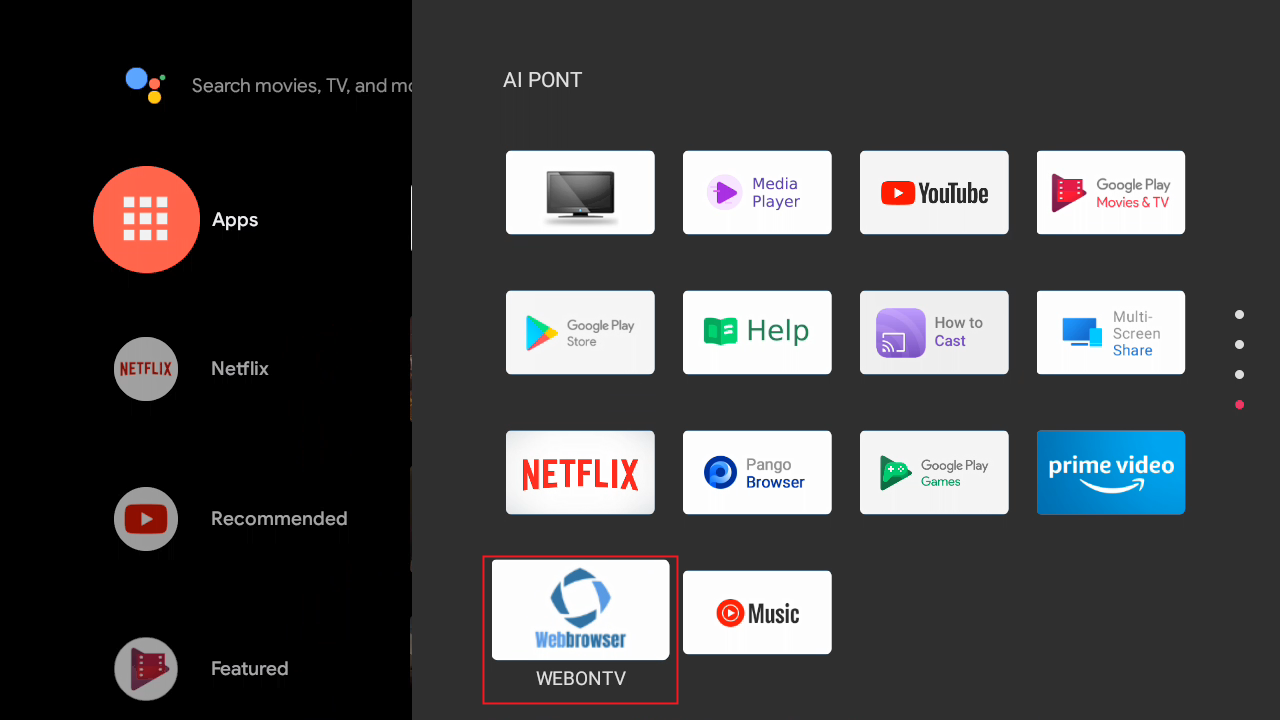
Task: Launch the YouTube Music app
Action: tap(757, 613)
